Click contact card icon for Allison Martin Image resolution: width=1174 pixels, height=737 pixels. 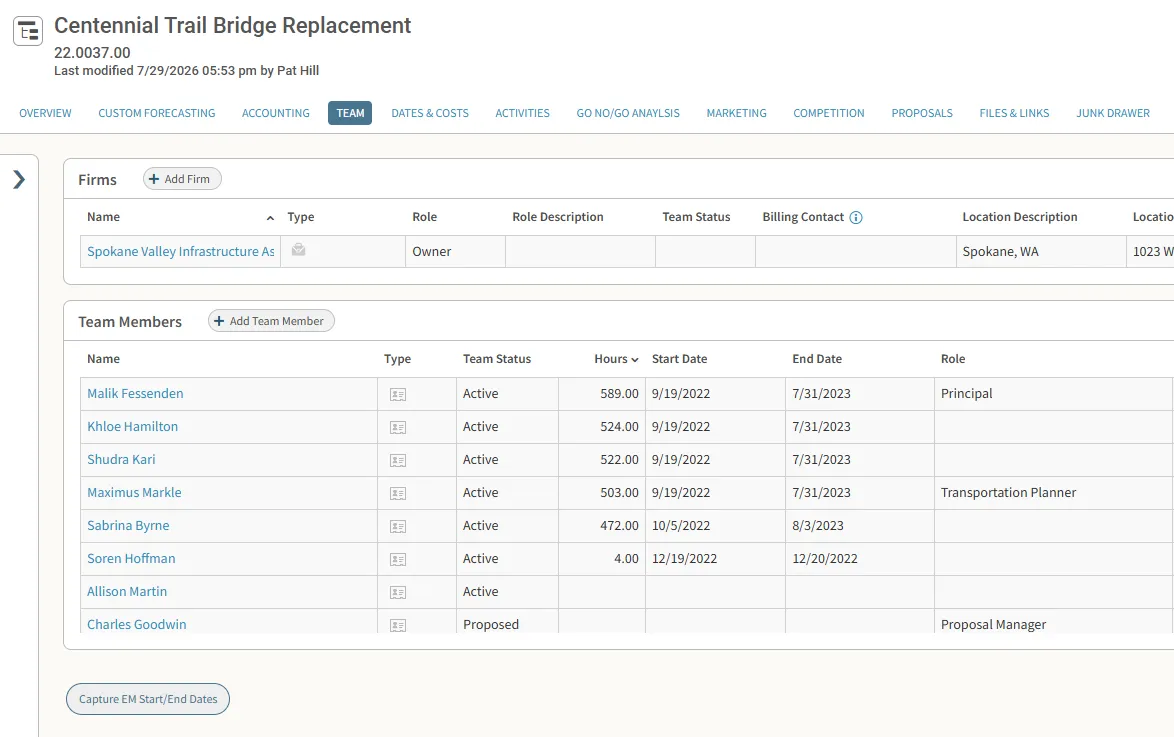398,592
